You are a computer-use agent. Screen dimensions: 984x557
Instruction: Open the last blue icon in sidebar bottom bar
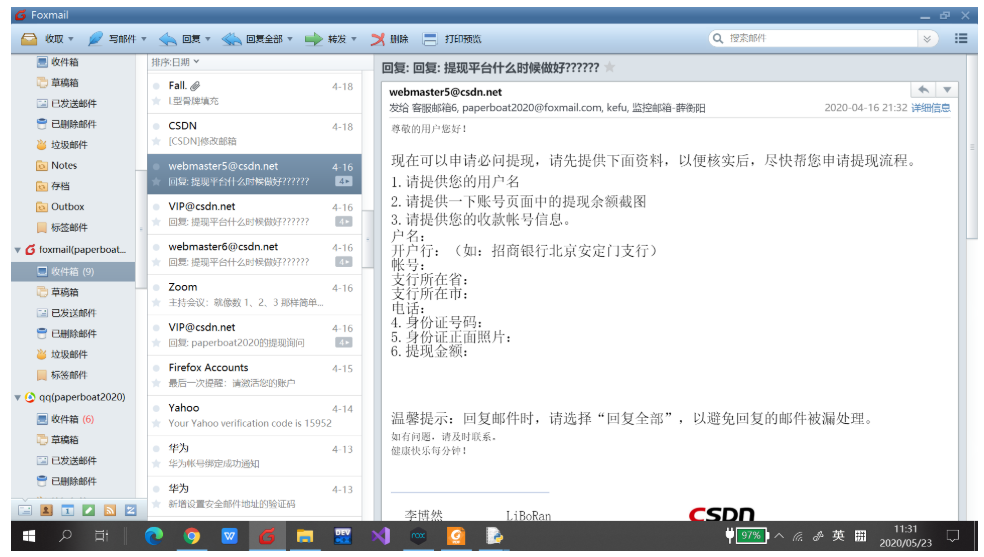click(131, 511)
